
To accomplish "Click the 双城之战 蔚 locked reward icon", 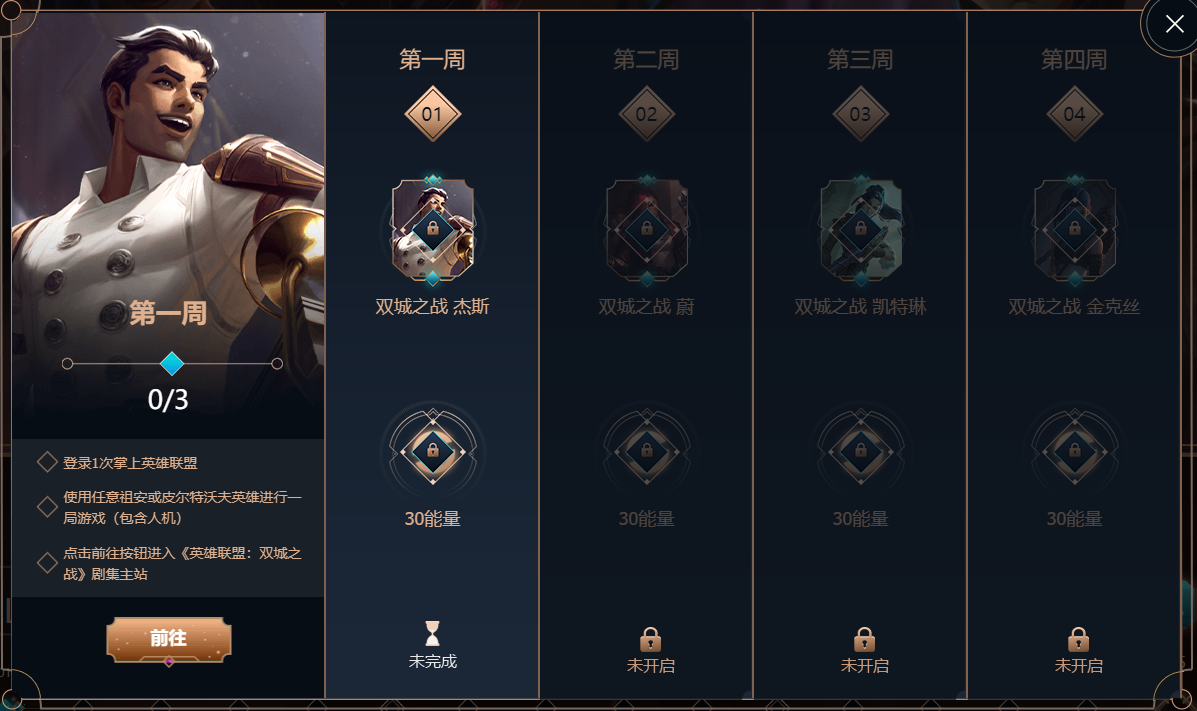I will [x=647, y=230].
